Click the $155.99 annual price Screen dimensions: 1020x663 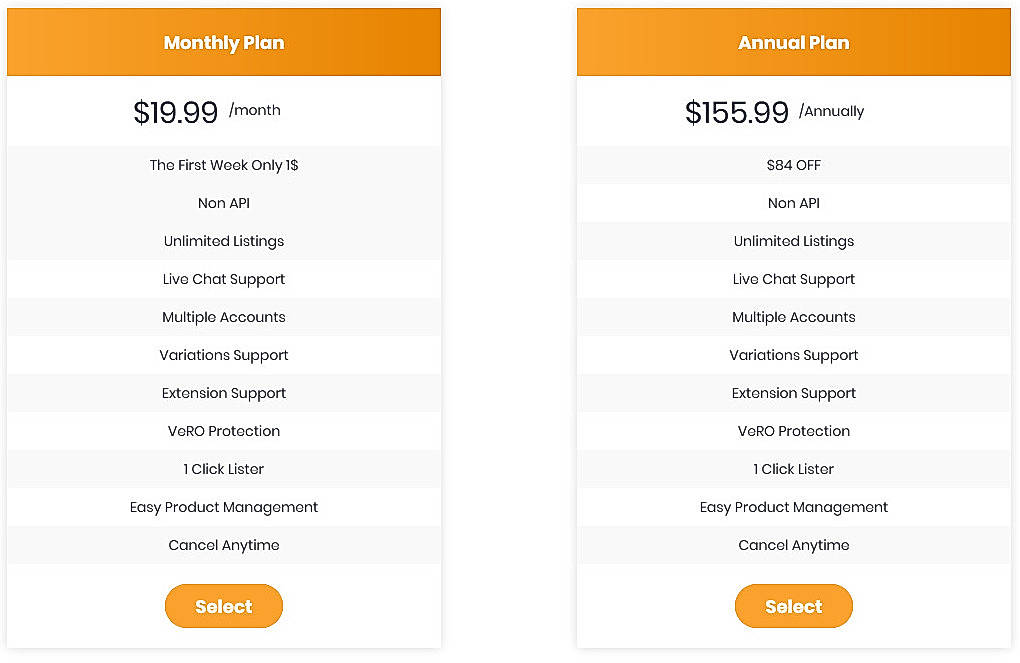738,112
